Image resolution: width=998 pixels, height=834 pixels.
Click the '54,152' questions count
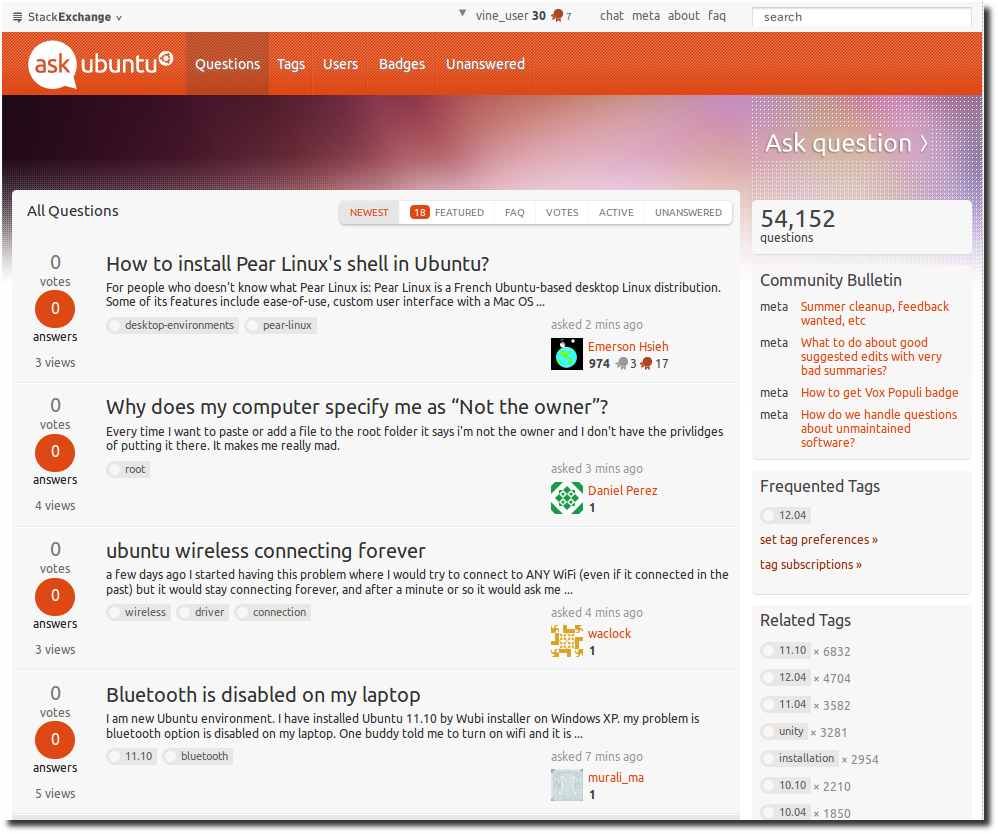coord(798,219)
